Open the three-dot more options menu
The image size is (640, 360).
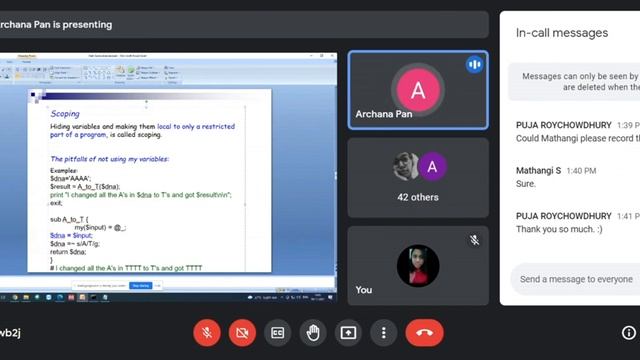coord(384,333)
